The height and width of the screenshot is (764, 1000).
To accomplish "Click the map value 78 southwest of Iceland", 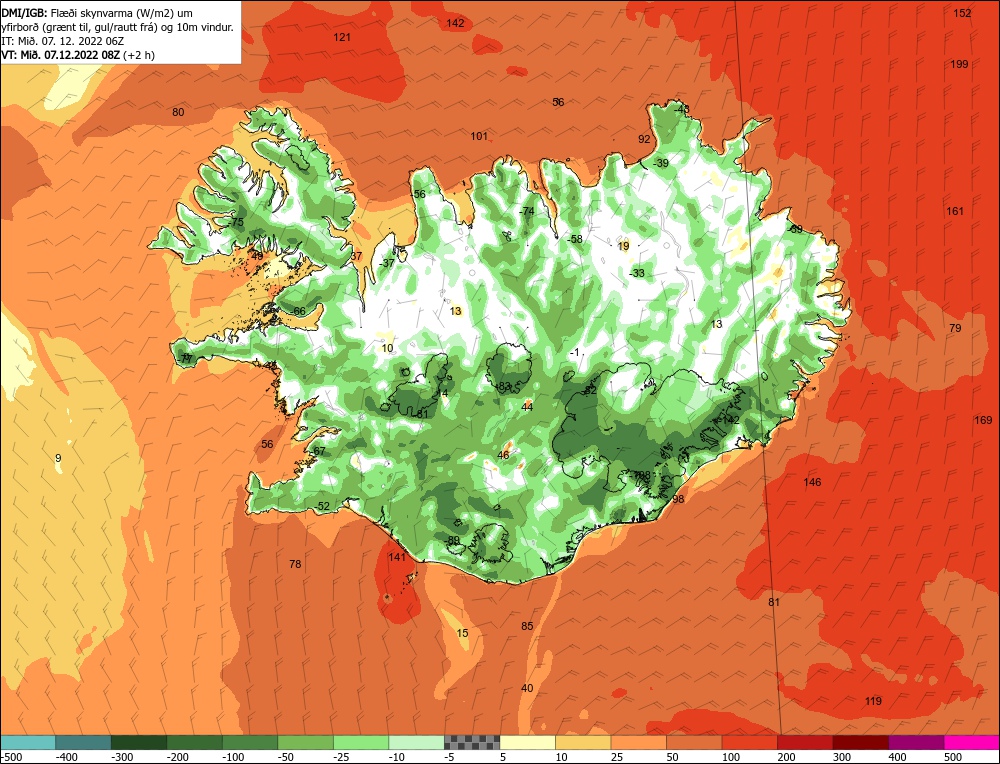I will pyautogui.click(x=295, y=564).
